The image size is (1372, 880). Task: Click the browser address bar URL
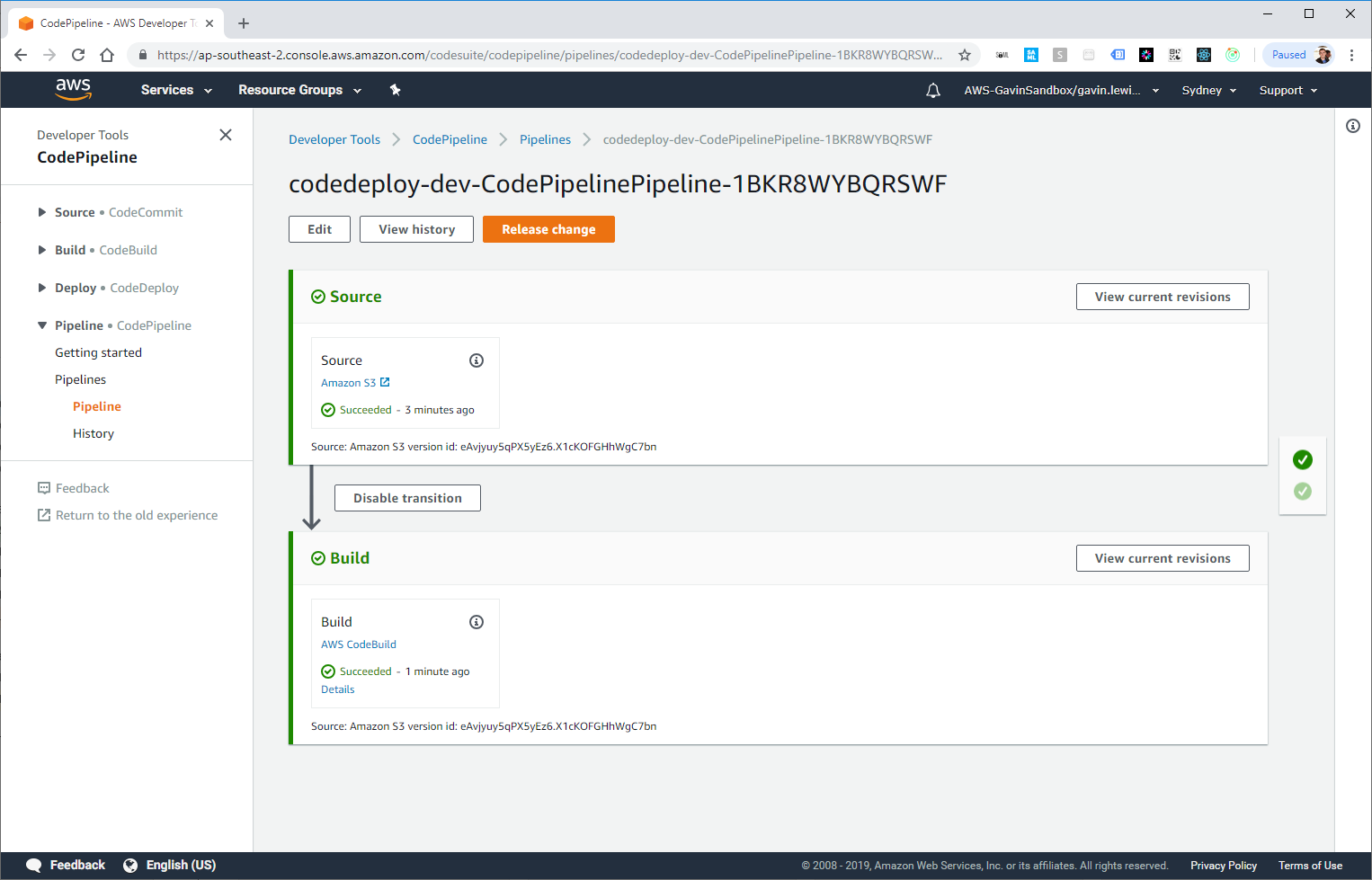[x=549, y=55]
